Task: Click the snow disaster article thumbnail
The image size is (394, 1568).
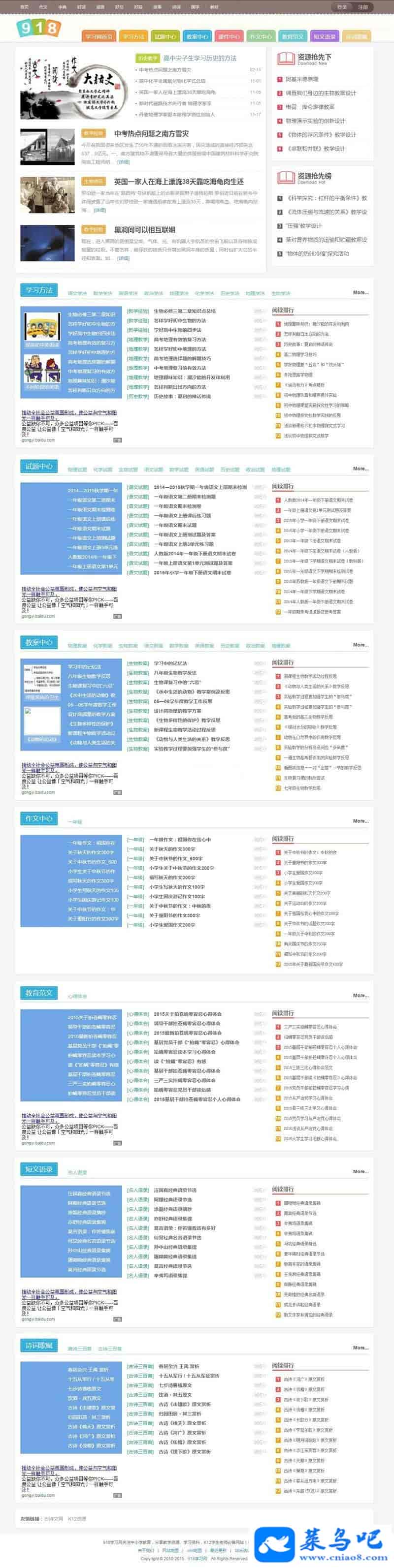Action: coord(47,147)
